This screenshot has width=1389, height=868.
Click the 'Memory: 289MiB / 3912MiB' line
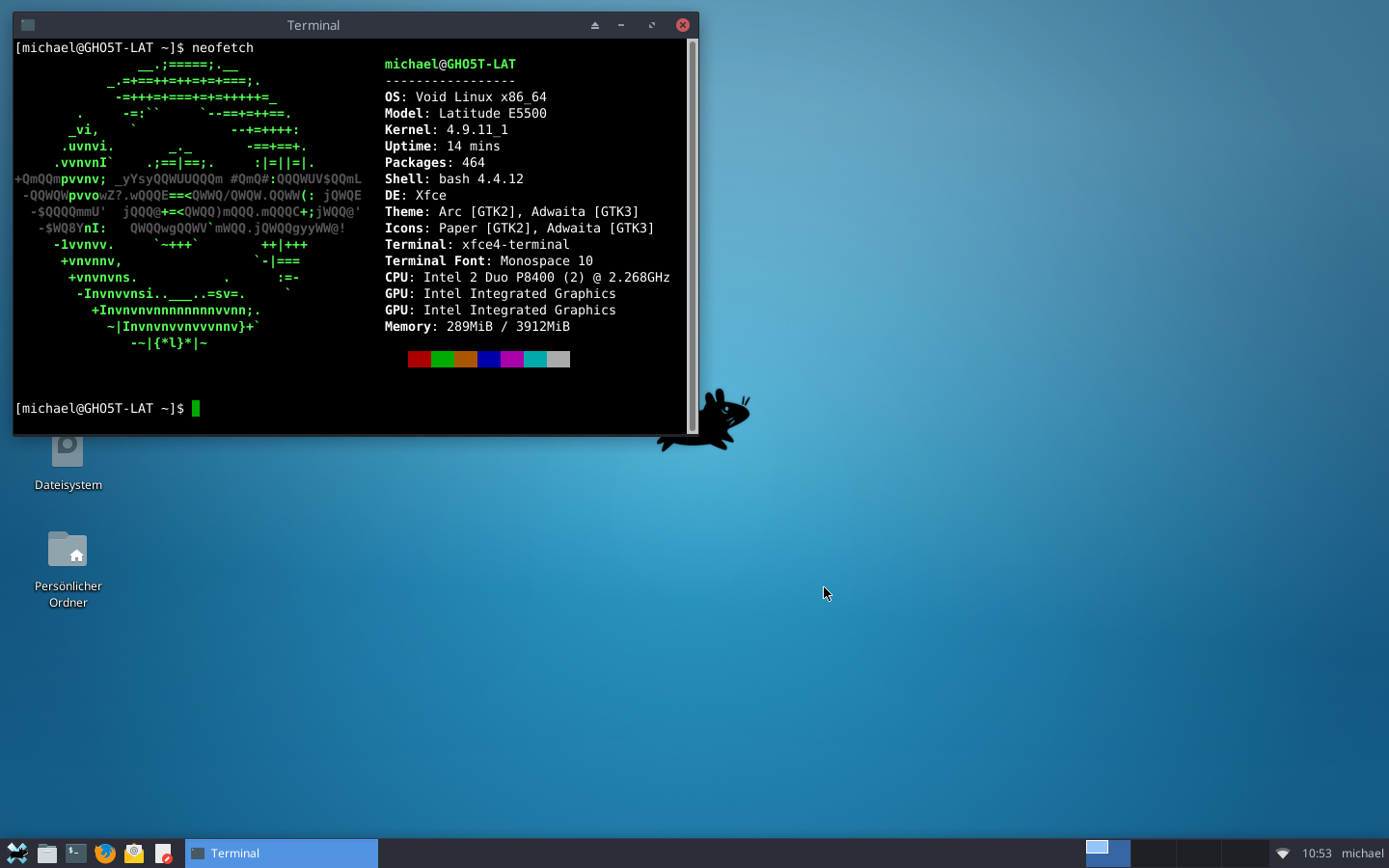click(477, 327)
